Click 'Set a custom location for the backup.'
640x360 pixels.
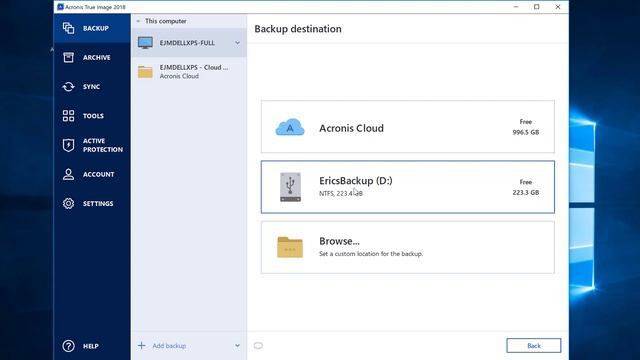click(371, 254)
